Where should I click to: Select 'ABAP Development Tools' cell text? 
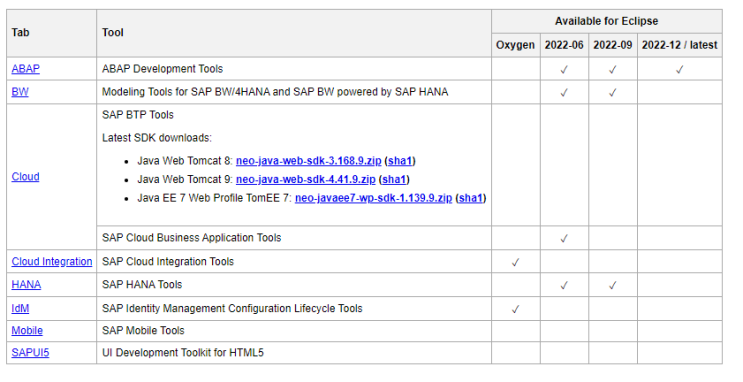pos(163,69)
